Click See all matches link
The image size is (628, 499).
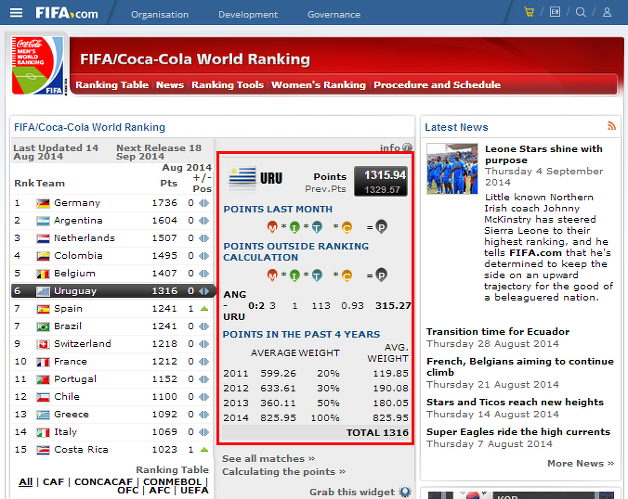[x=269, y=459]
